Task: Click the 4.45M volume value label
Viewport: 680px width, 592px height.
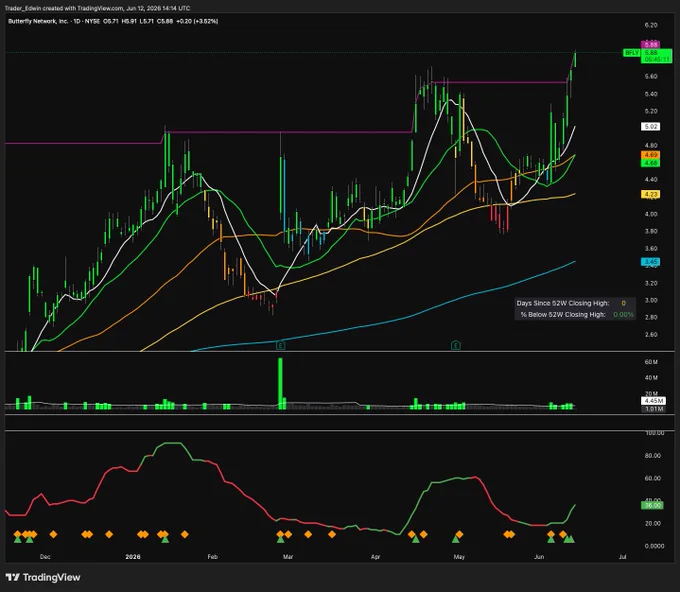Action: point(653,401)
